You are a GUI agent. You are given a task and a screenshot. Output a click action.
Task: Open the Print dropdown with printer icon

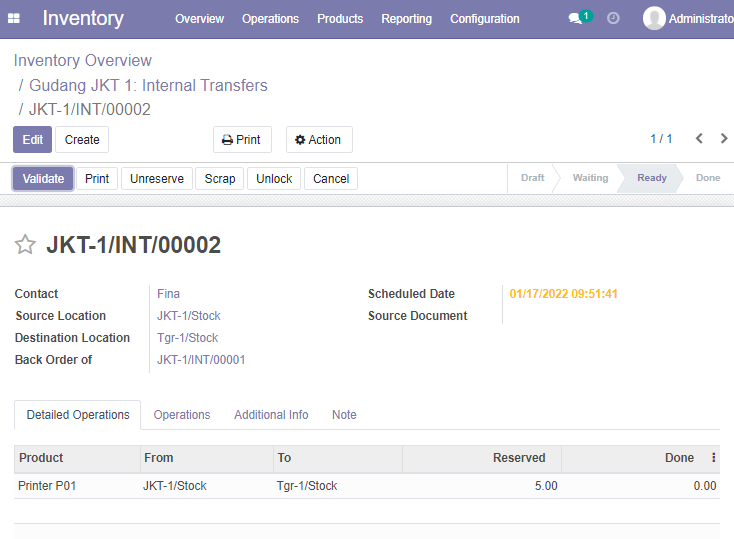coord(242,140)
